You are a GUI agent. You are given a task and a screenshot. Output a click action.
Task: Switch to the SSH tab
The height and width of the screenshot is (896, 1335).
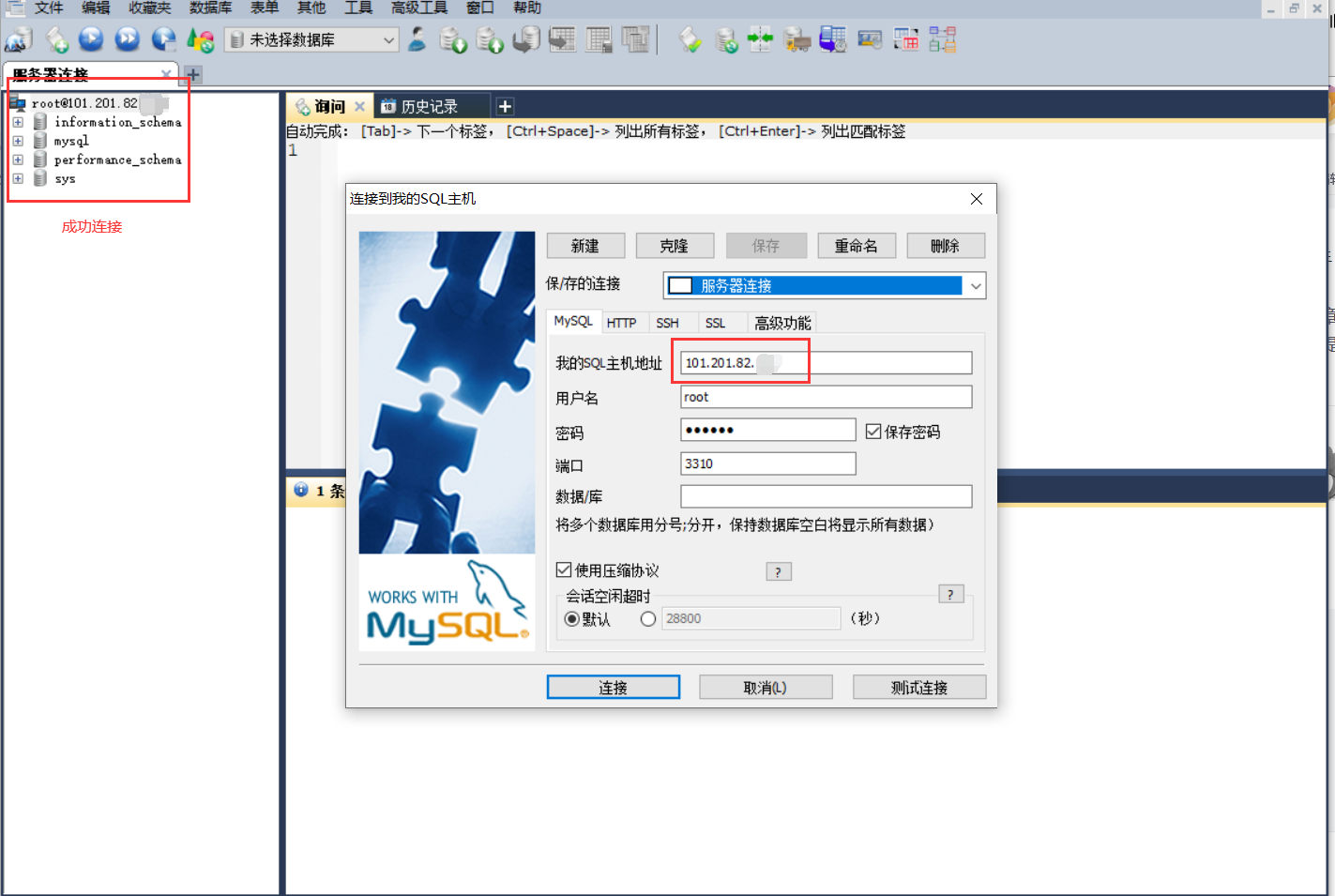tap(668, 322)
